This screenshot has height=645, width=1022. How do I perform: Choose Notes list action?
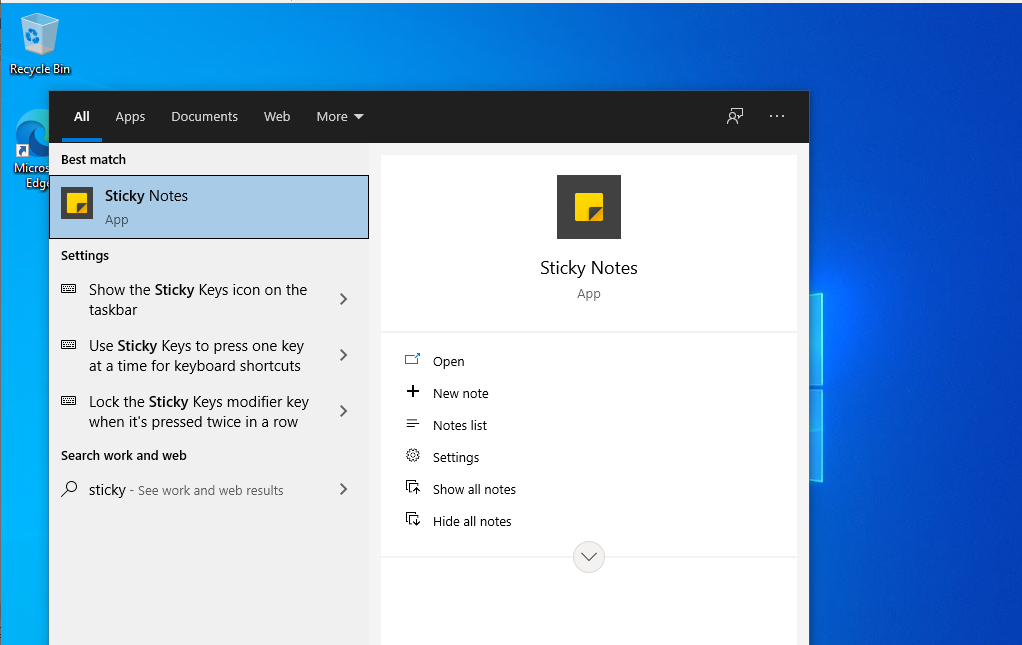pos(460,425)
